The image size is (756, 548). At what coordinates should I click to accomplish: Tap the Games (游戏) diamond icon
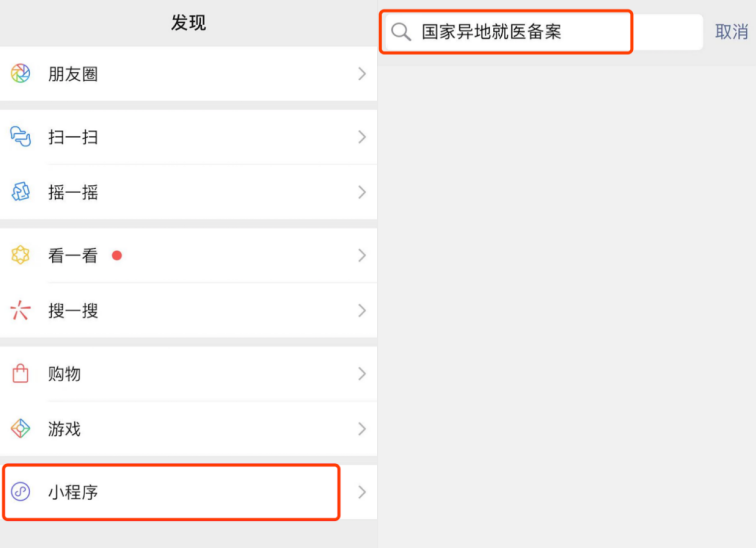pyautogui.click(x=20, y=428)
